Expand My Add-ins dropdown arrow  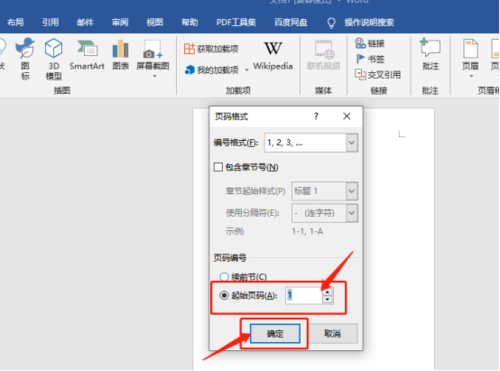coord(247,70)
